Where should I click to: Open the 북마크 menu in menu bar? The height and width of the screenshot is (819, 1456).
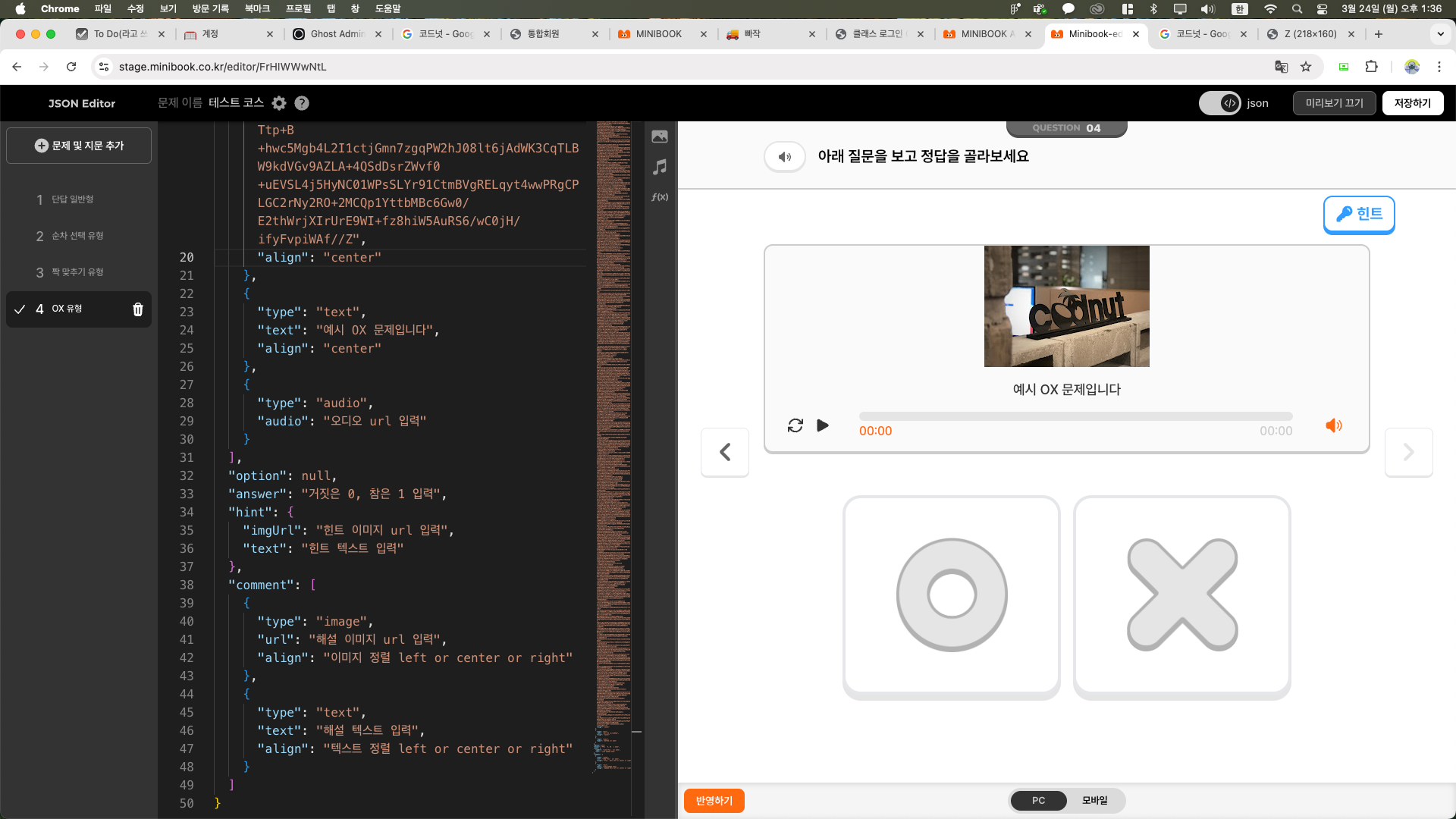coord(257,8)
